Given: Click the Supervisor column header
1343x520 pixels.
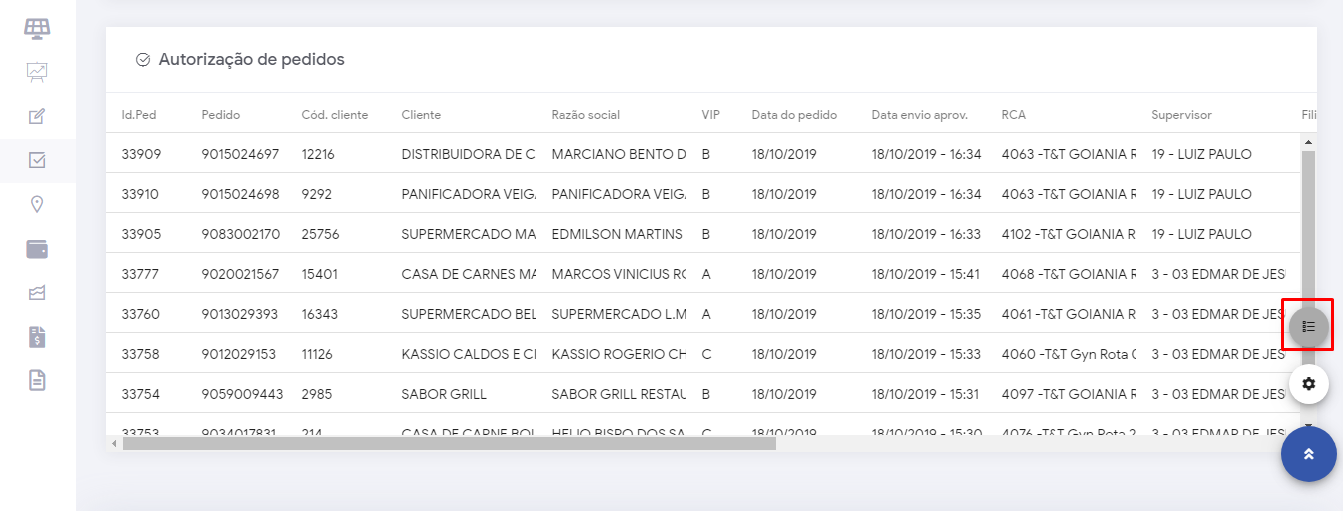Looking at the screenshot, I should tap(1181, 115).
